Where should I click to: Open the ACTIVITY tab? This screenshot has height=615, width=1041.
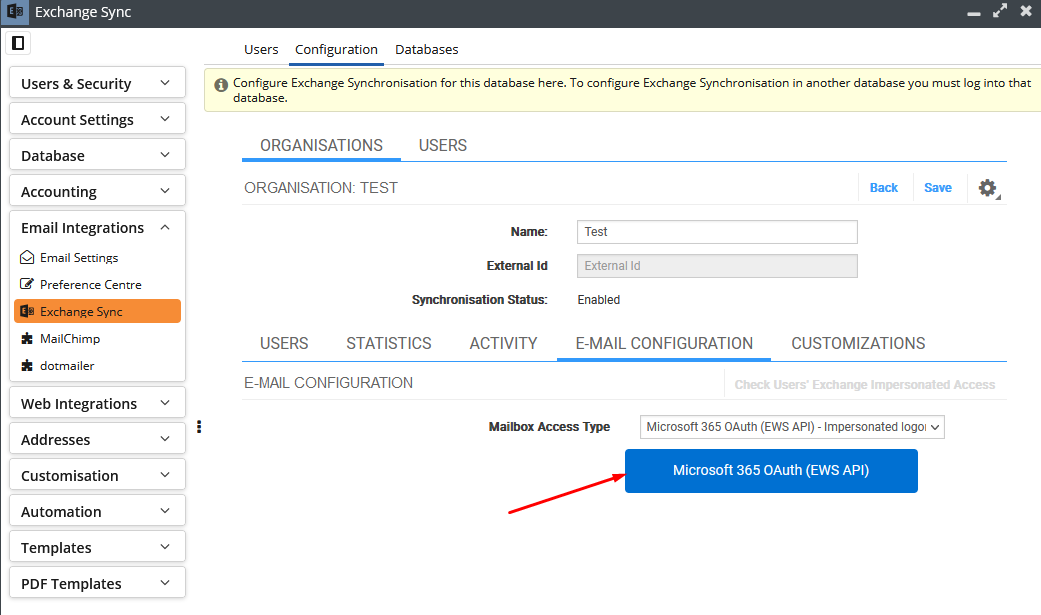coord(503,343)
